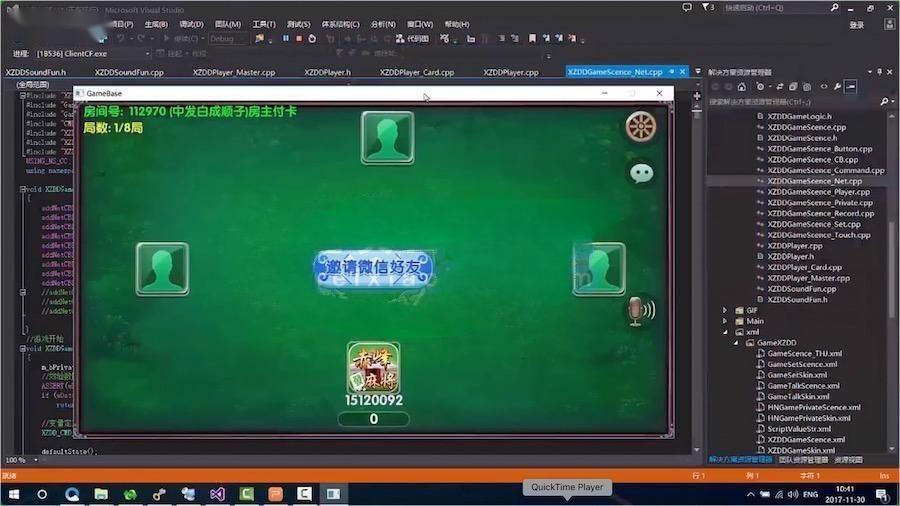This screenshot has width=900, height=506.
Task: Switch to the XZDDPlayer.h tab
Action: [x=327, y=72]
